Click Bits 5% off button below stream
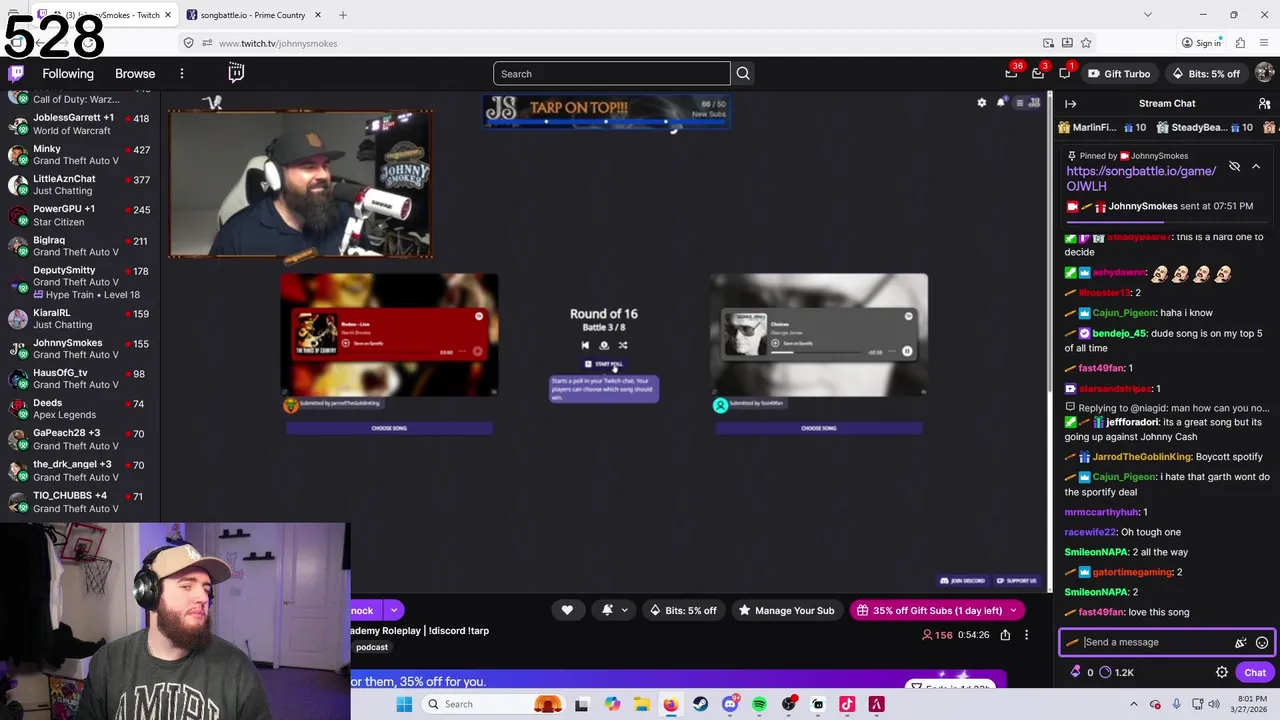The image size is (1280, 720). click(683, 610)
